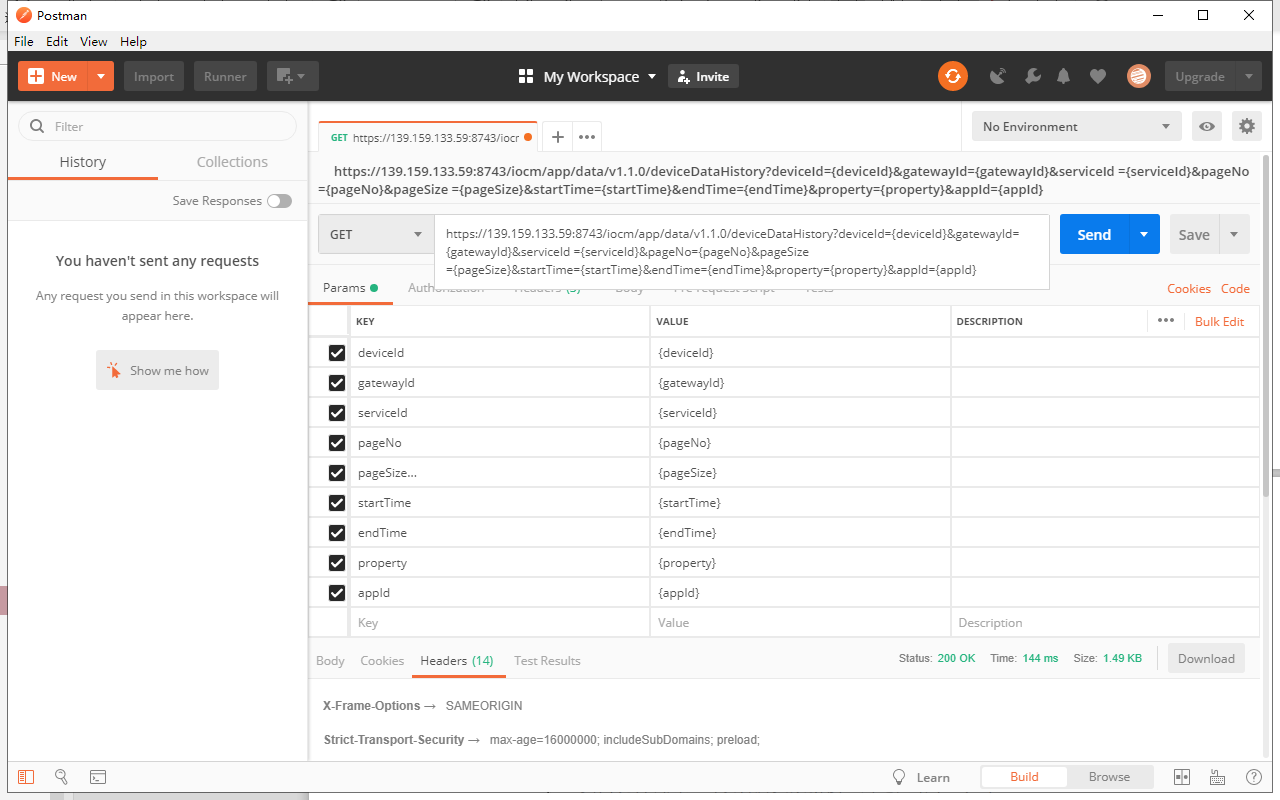Select the Params tab

[350, 288]
